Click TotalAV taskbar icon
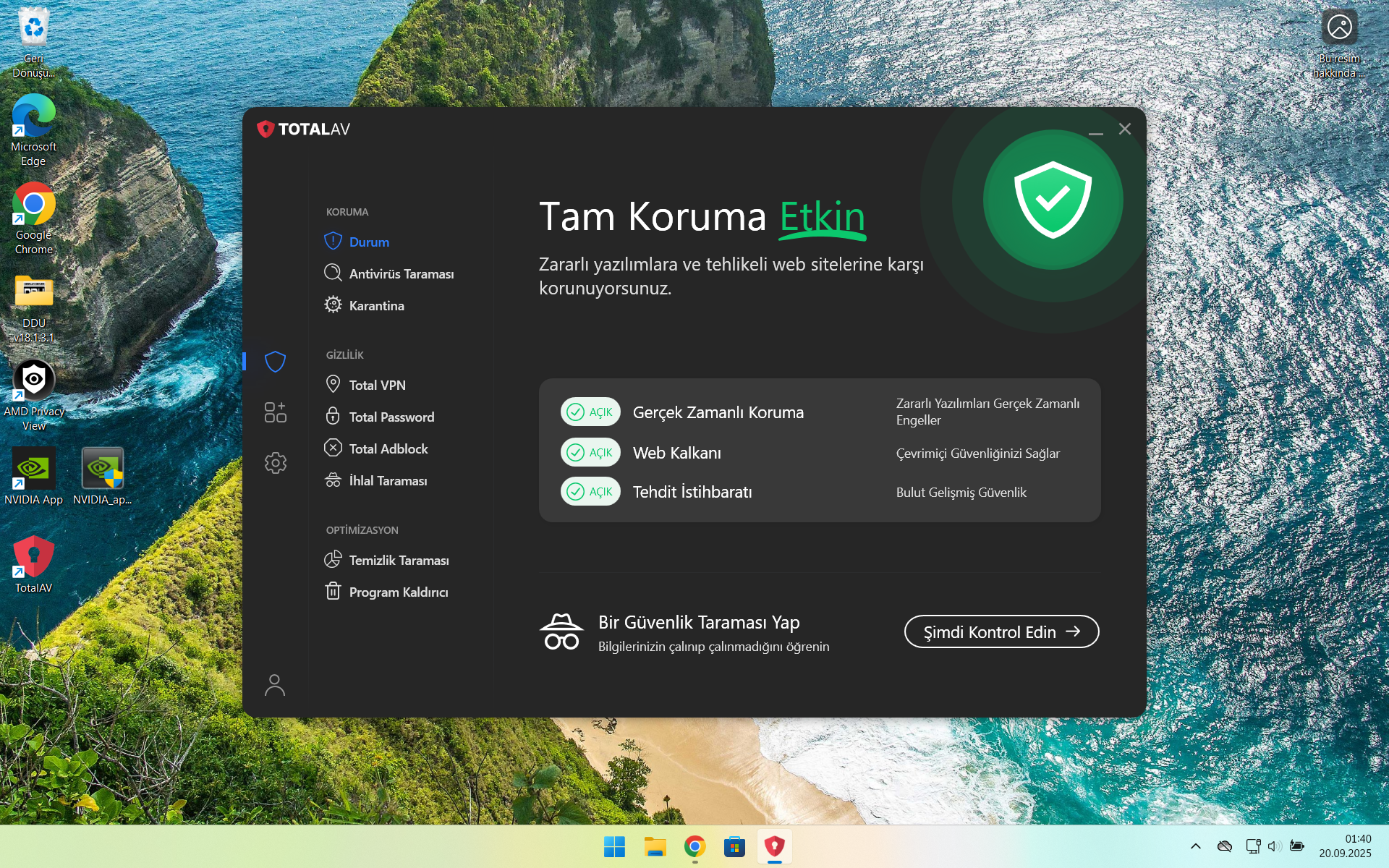Viewport: 1389px width, 868px height. point(774,846)
